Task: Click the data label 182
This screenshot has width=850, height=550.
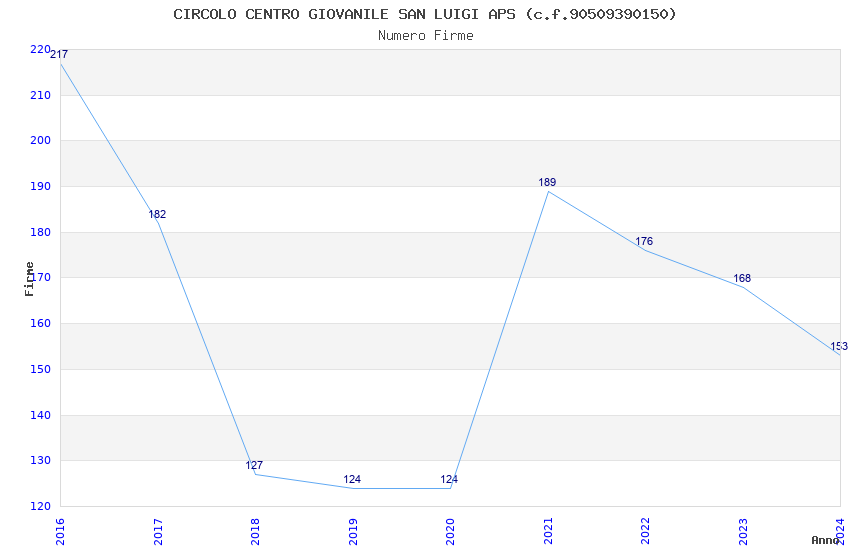Action: 157,214
